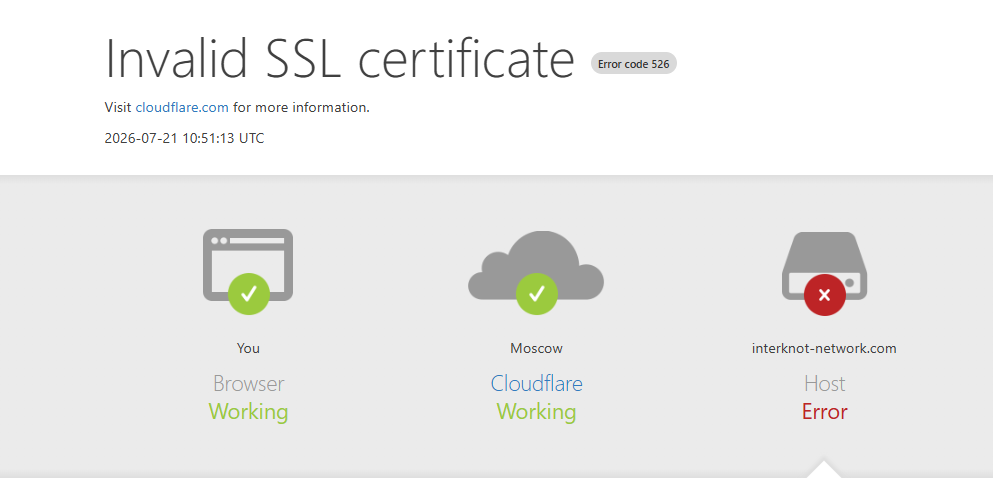The height and width of the screenshot is (495, 993).
Task: Click the timestamp 2026-07-21 10:51:13 UTC
Action: (x=184, y=138)
